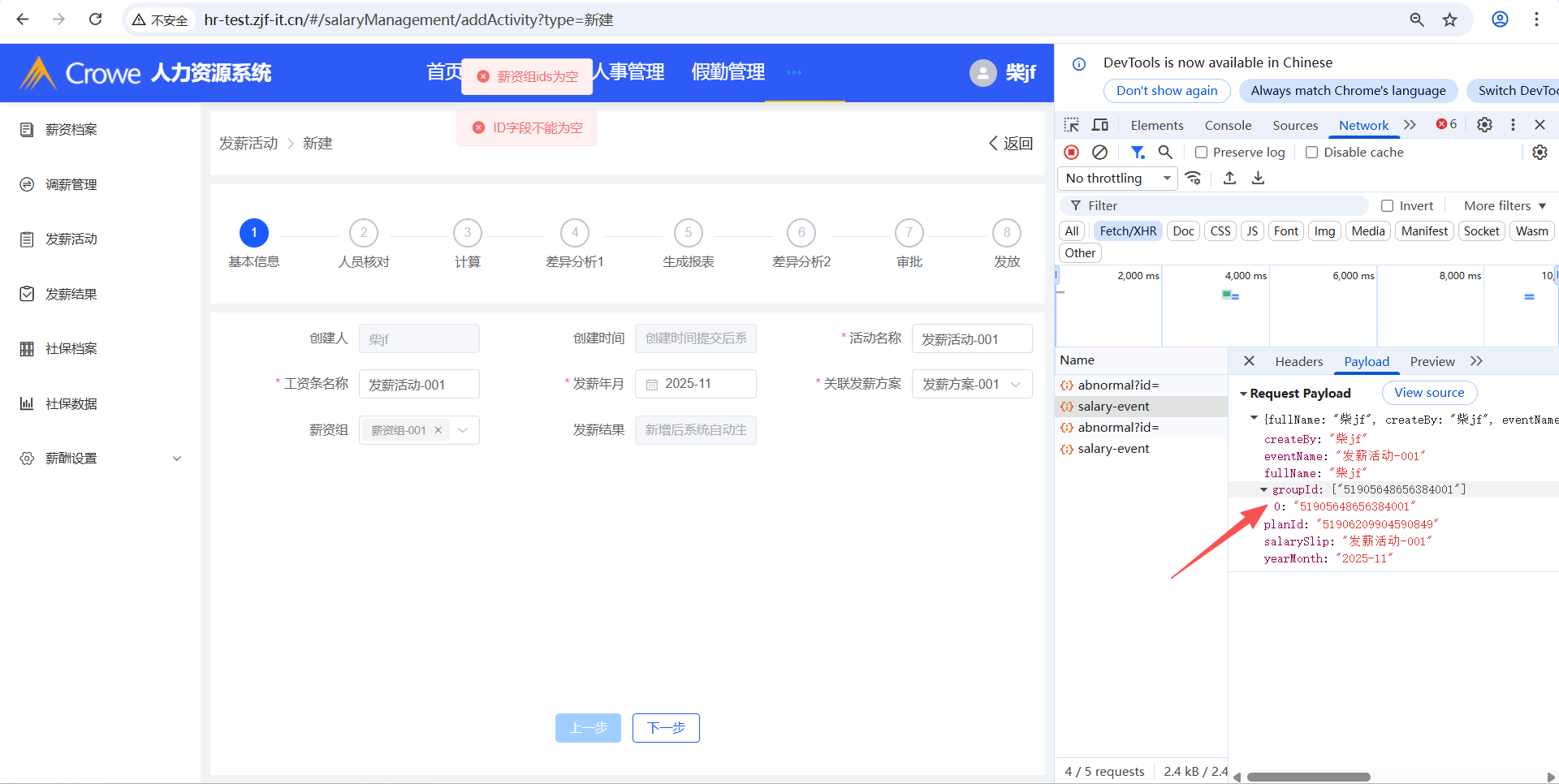Open the Headers tab of request
Viewport: 1559px width, 784px height.
pyautogui.click(x=1298, y=362)
